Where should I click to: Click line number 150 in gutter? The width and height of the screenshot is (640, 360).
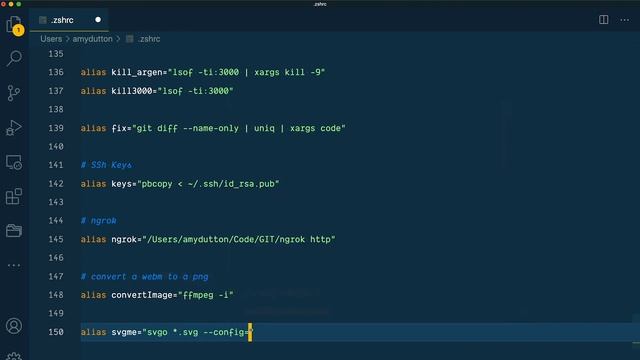[x=56, y=332]
